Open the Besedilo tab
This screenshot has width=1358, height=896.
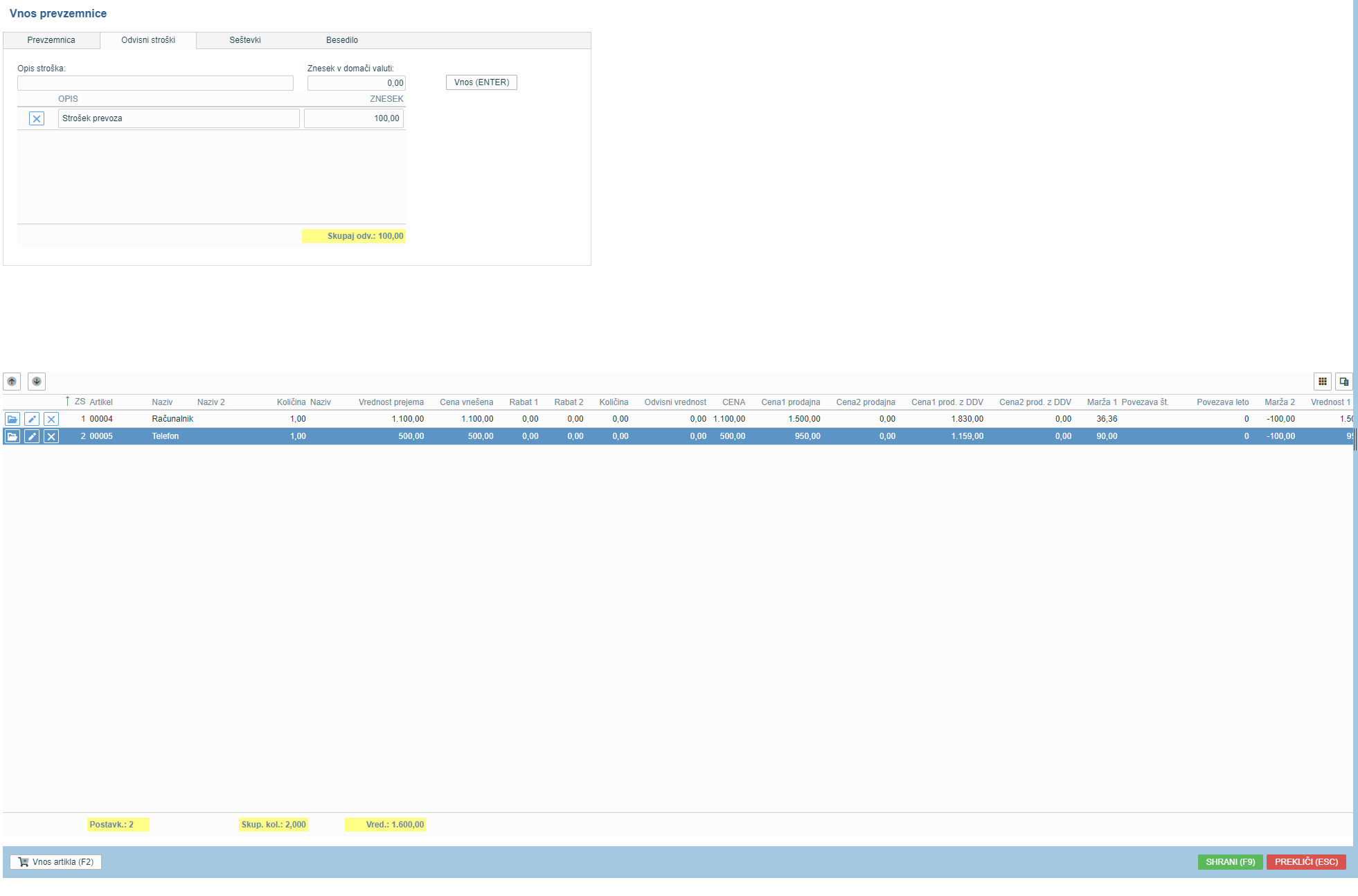[342, 40]
